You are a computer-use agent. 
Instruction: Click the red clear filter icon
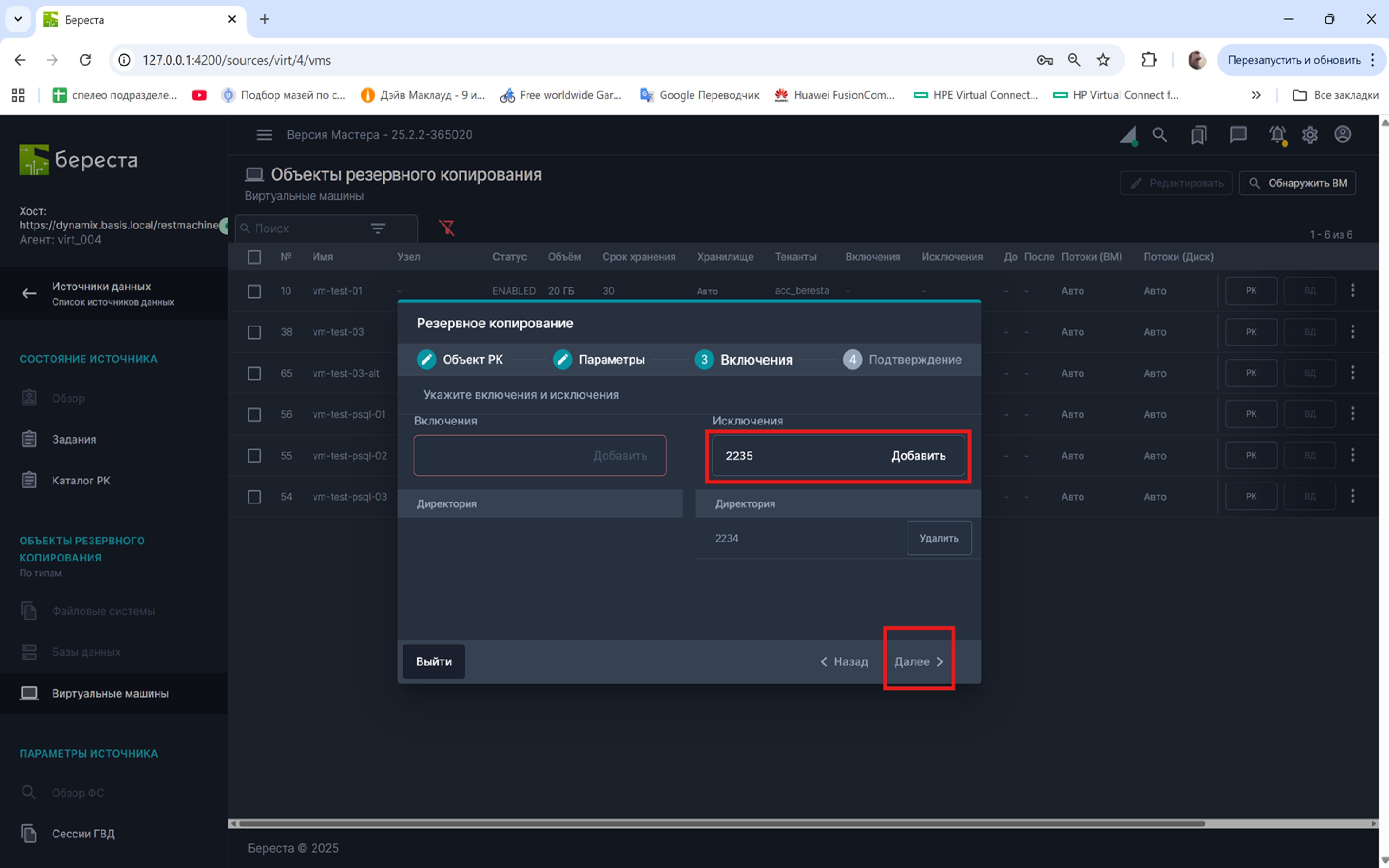(x=446, y=228)
